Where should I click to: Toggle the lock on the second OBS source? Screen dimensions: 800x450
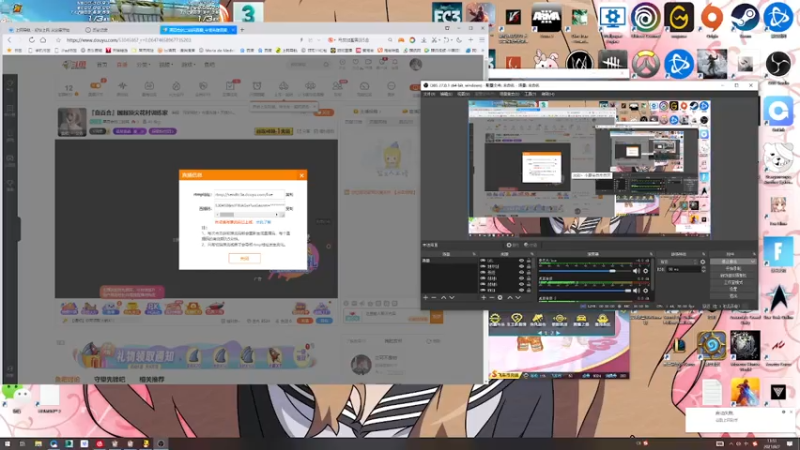529,266
